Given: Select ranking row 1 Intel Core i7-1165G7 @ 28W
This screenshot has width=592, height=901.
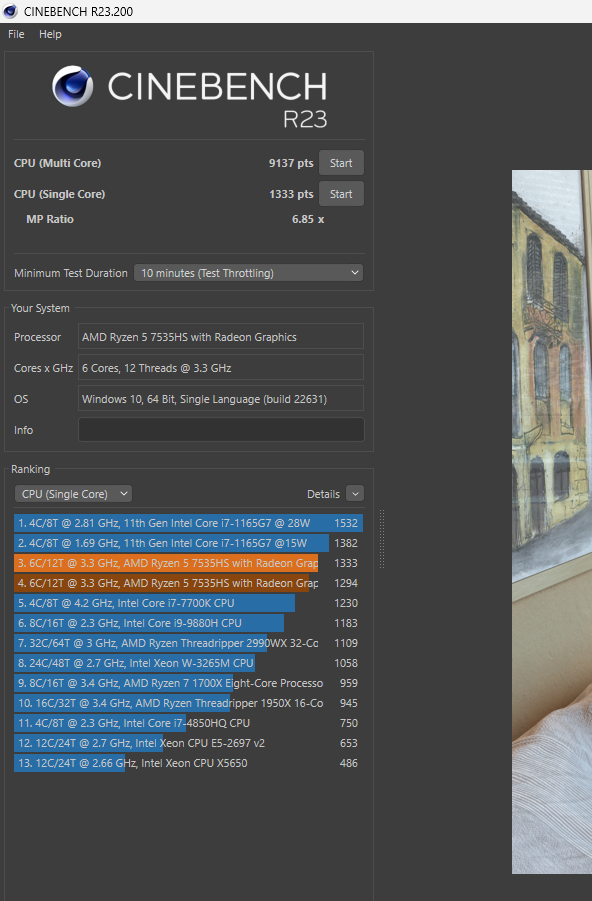Looking at the screenshot, I should pos(189,523).
